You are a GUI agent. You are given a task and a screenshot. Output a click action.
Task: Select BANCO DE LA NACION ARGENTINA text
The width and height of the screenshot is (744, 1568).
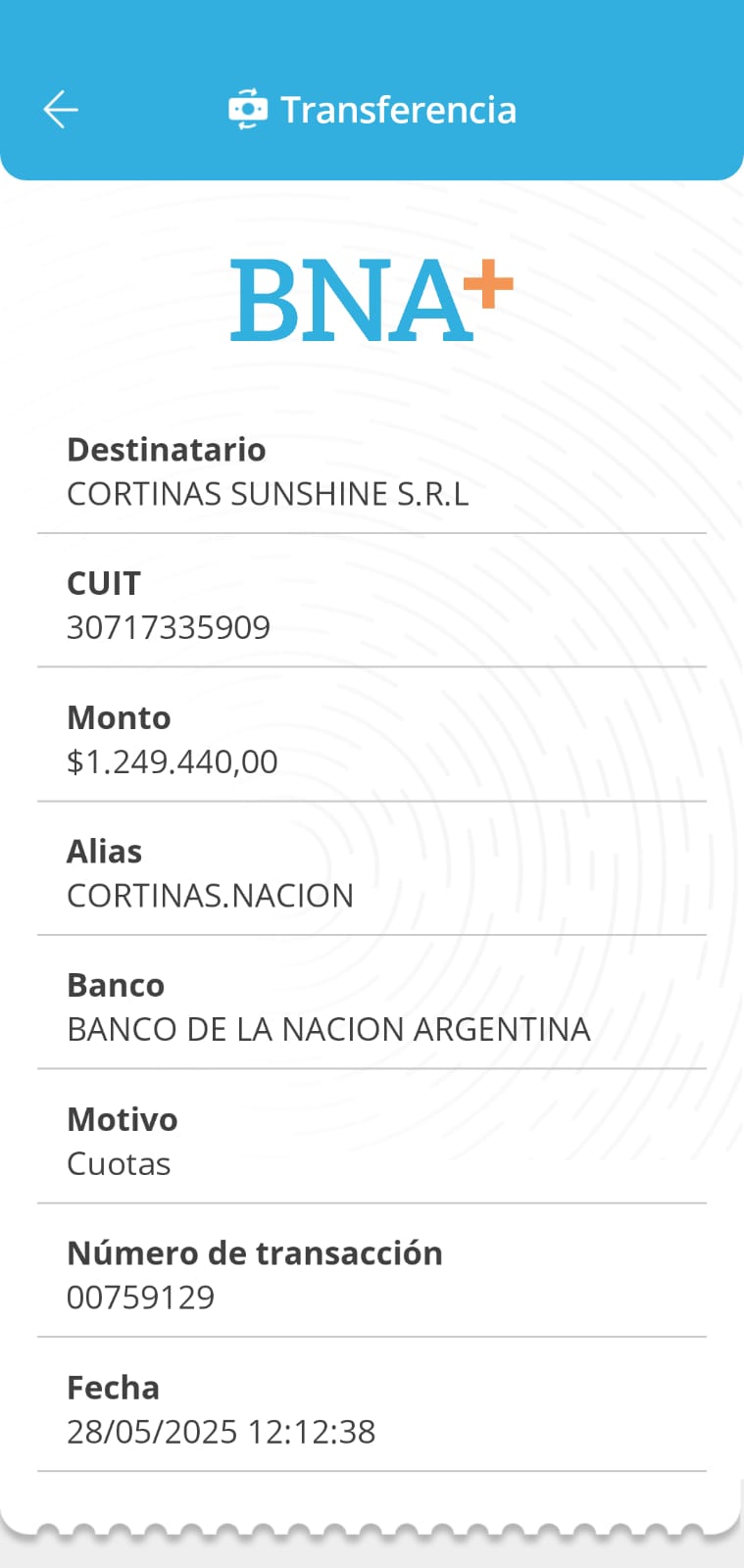[328, 1029]
